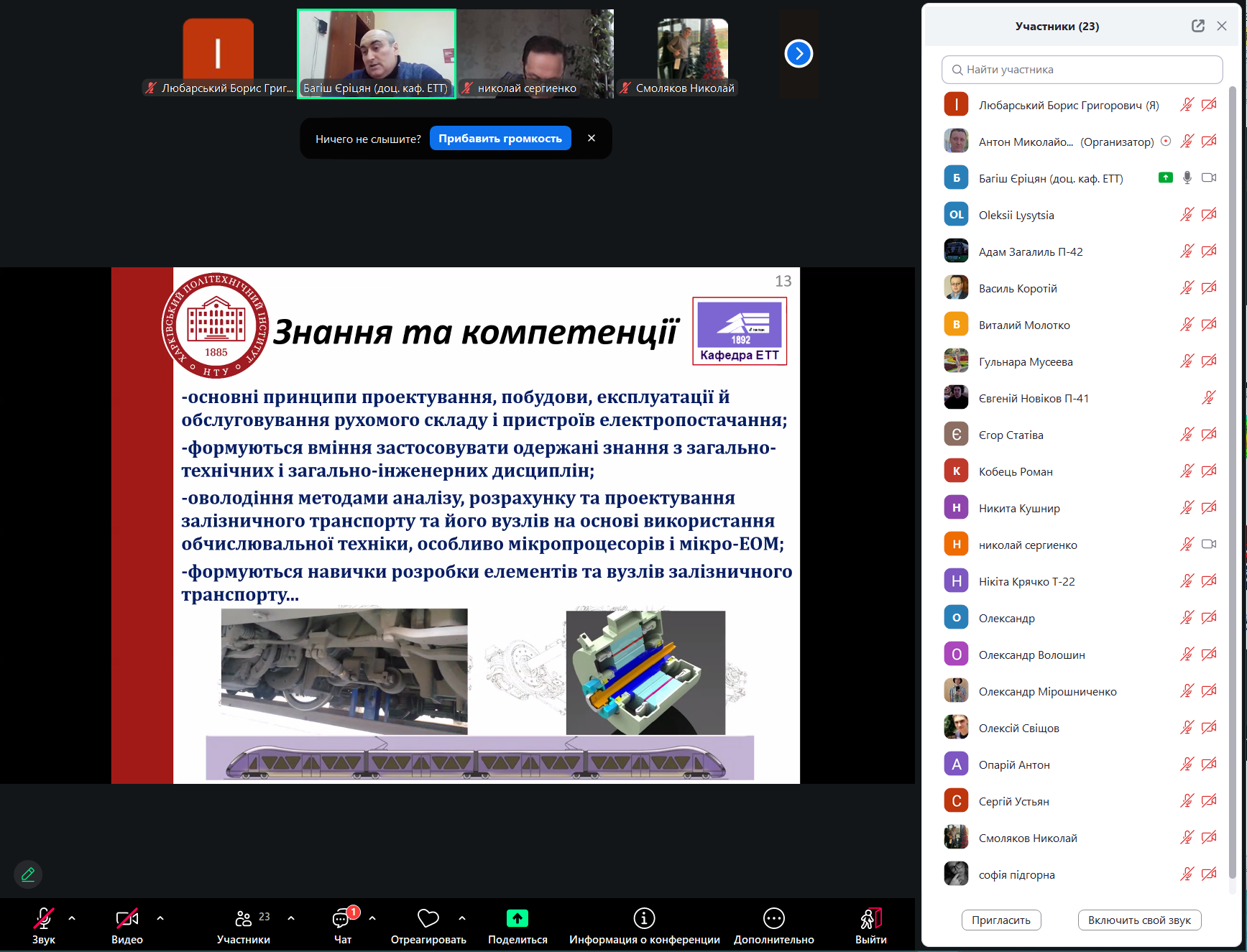This screenshot has height=952, width=1247.
Task: Click microphone icon for Багіш Єріцян
Action: (x=1187, y=178)
